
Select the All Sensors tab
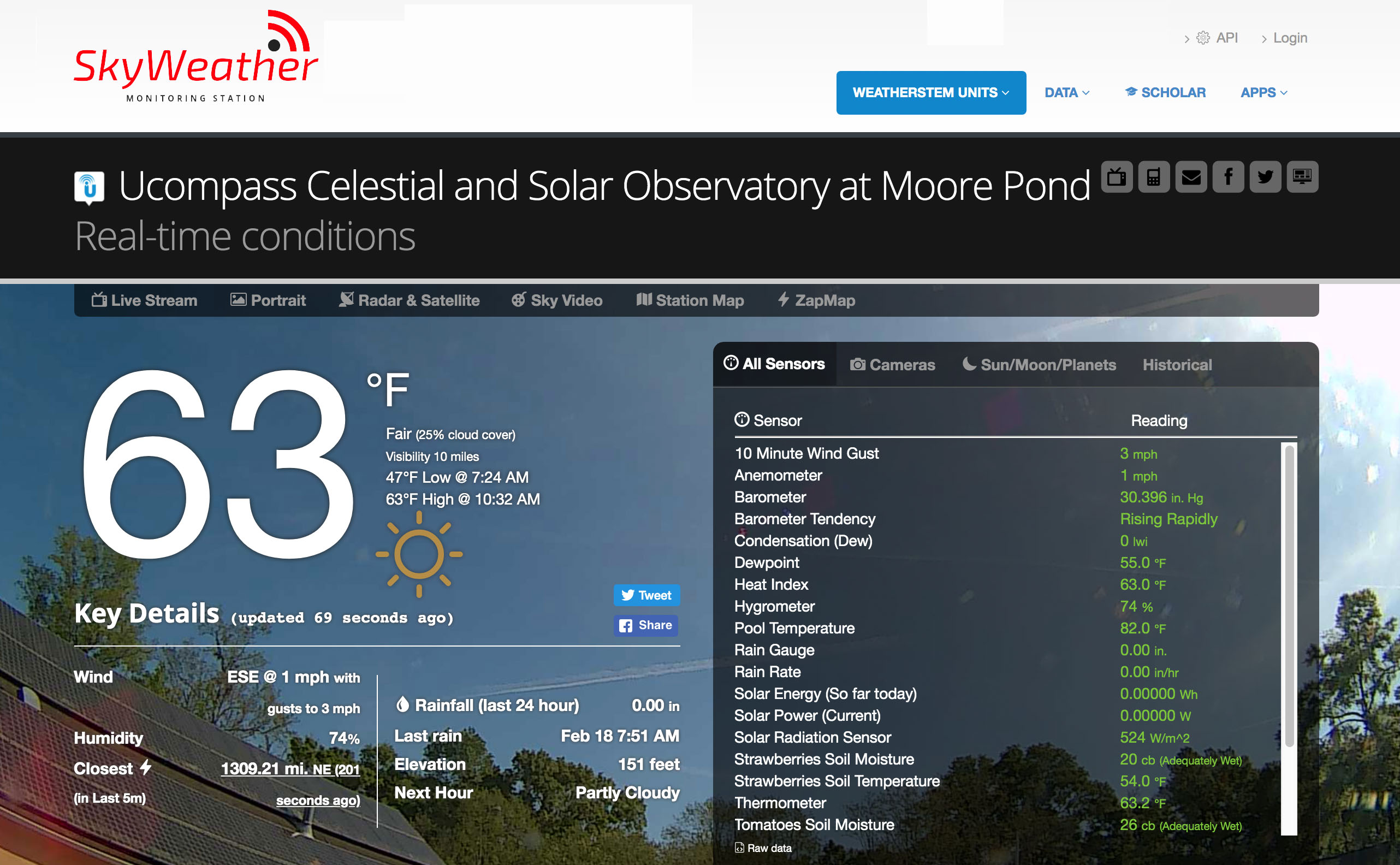(x=774, y=364)
